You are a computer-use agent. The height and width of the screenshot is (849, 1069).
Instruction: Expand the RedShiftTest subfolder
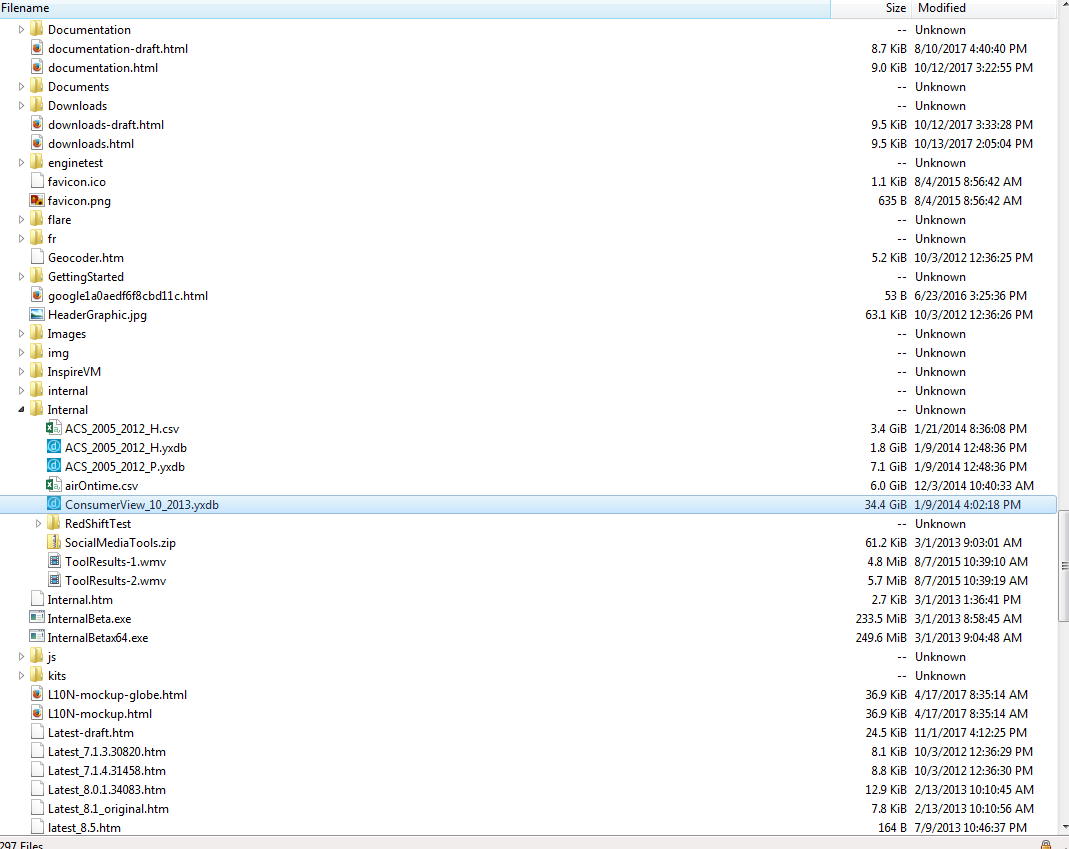tap(36, 523)
